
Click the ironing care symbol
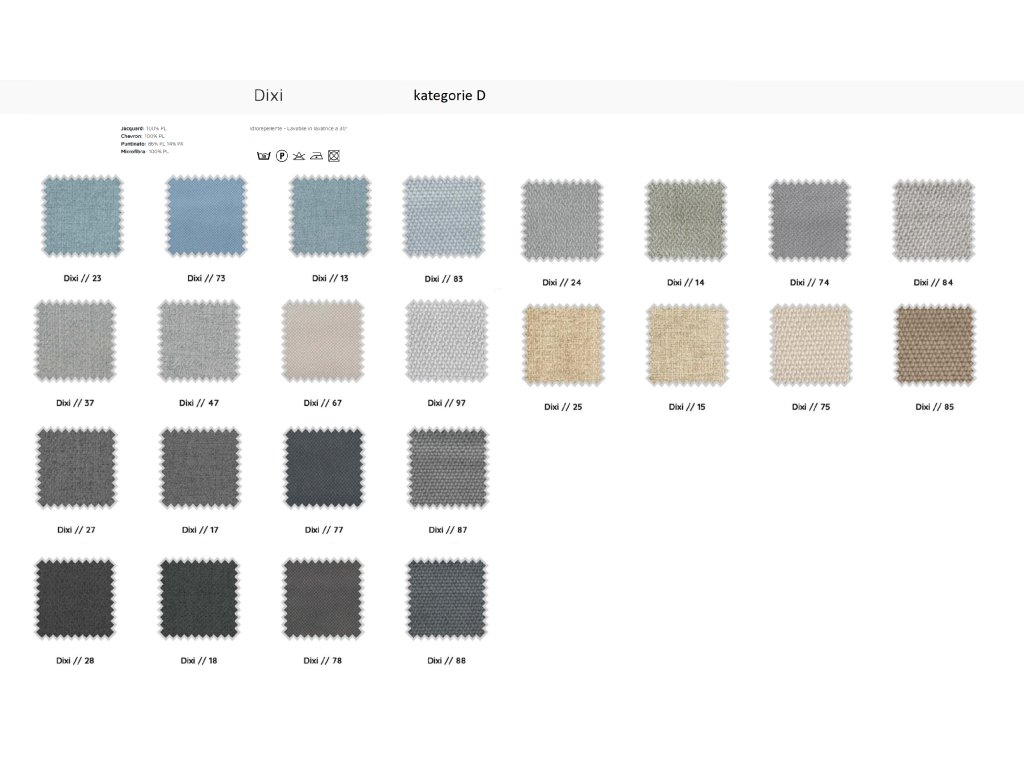[317, 156]
